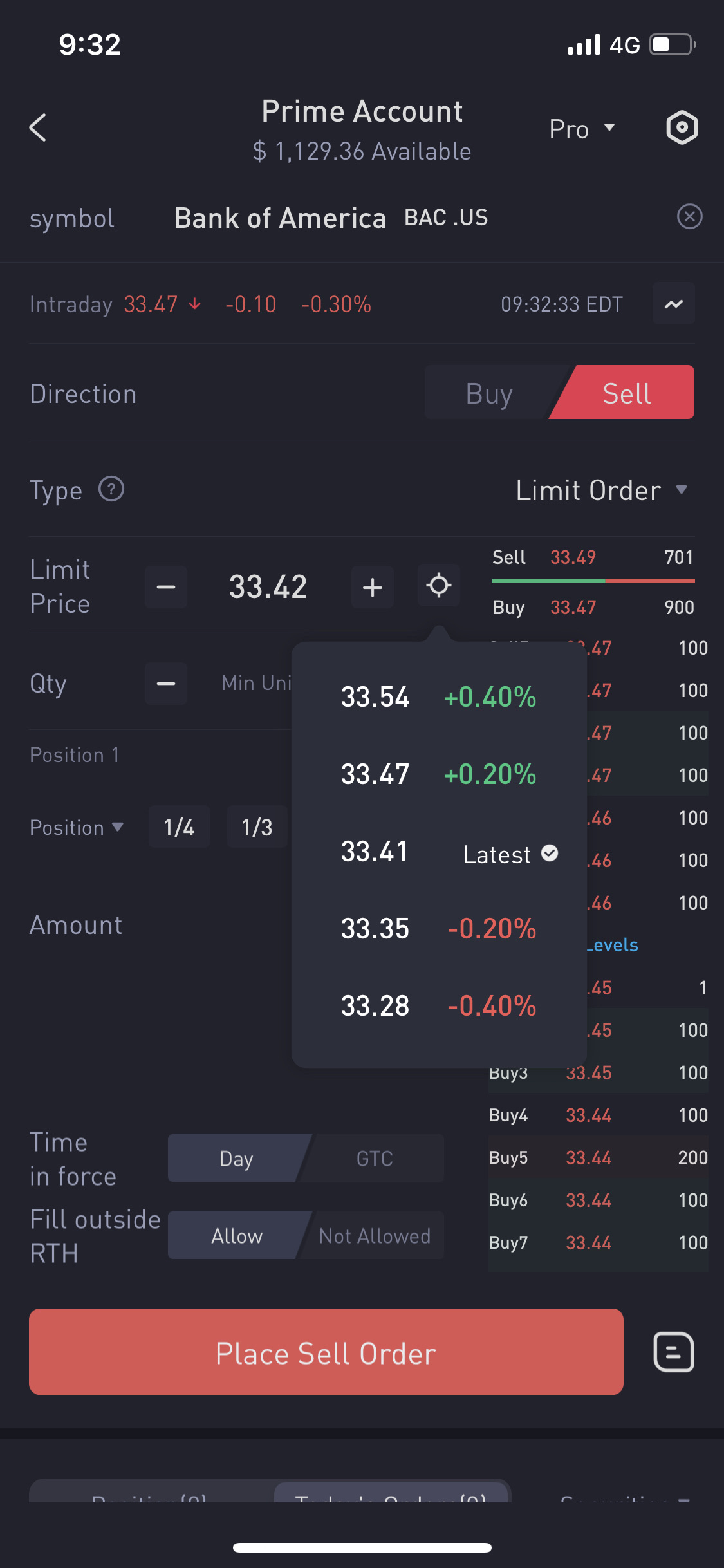
Task: Tap the 1/4 position fraction button
Action: click(x=179, y=827)
